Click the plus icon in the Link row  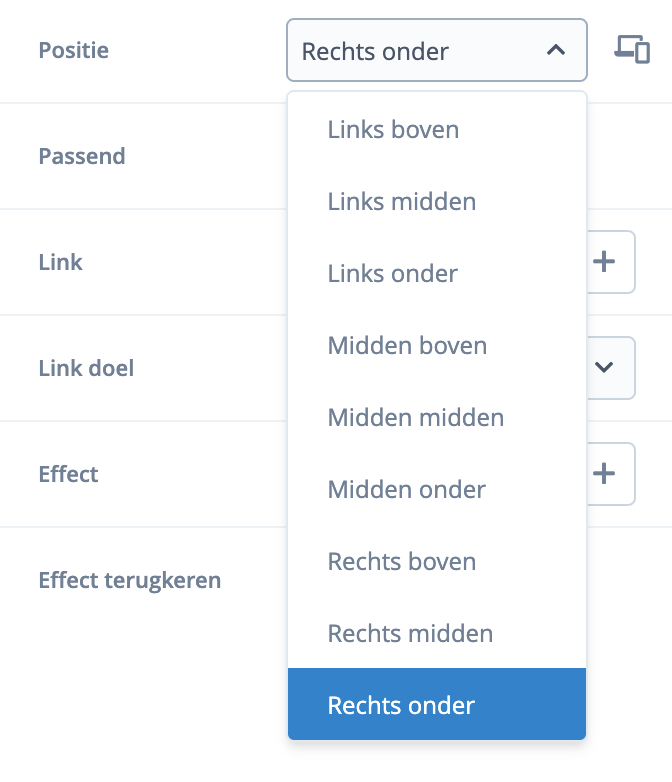[x=604, y=262]
